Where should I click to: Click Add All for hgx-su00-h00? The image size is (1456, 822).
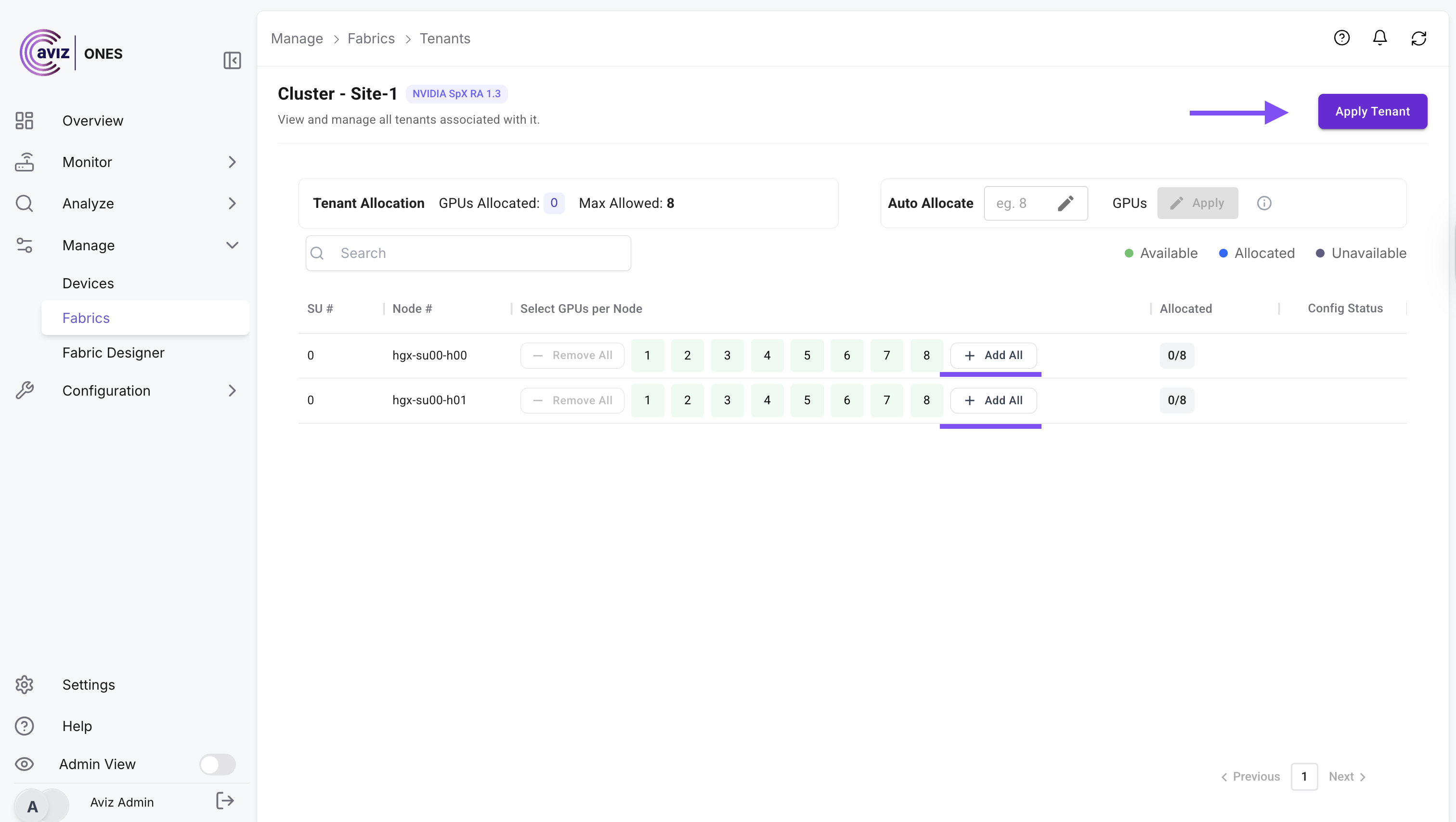click(x=993, y=355)
